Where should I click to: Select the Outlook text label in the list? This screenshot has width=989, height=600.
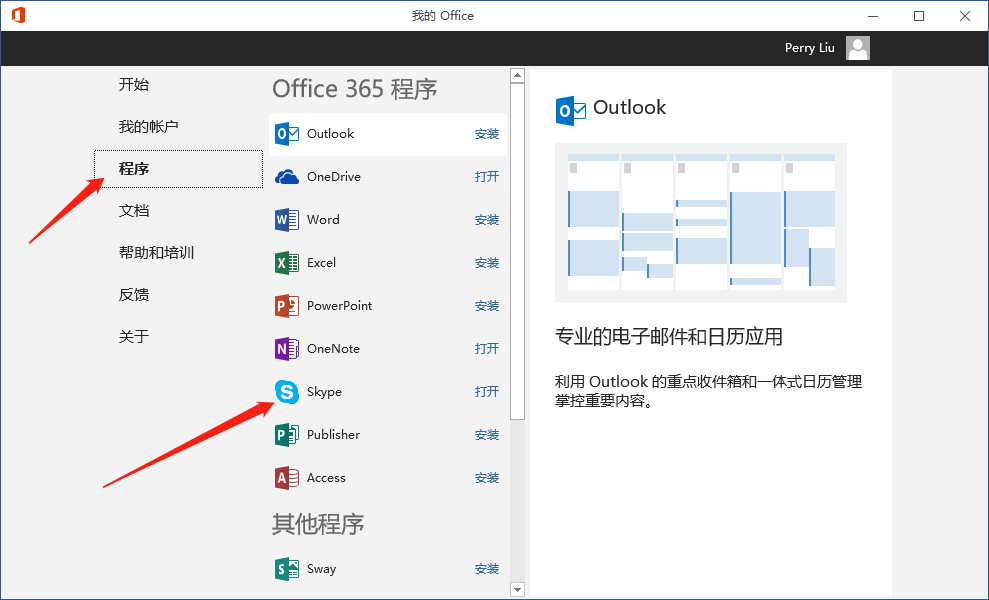coord(331,134)
